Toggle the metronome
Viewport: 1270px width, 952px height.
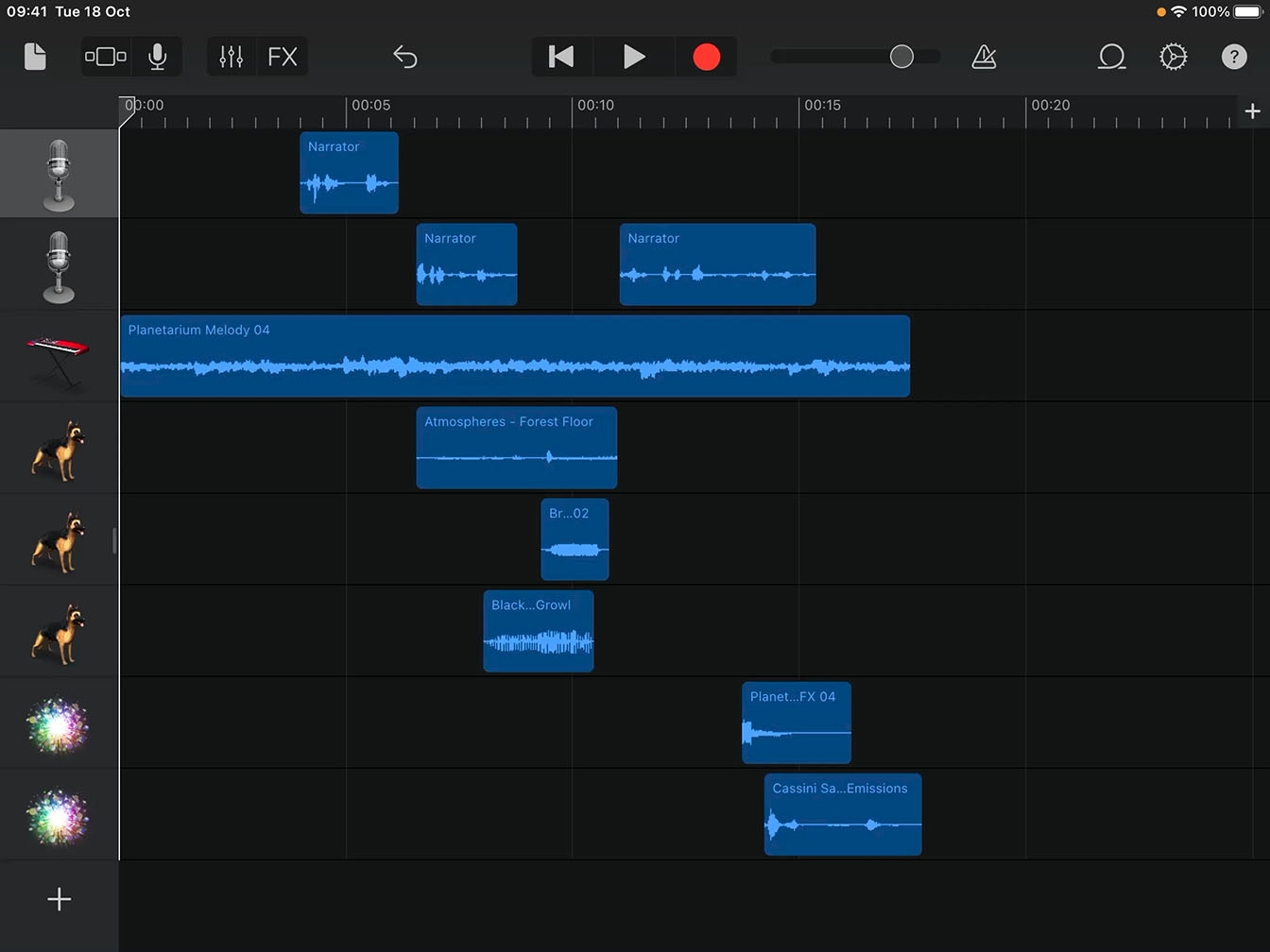tap(984, 57)
